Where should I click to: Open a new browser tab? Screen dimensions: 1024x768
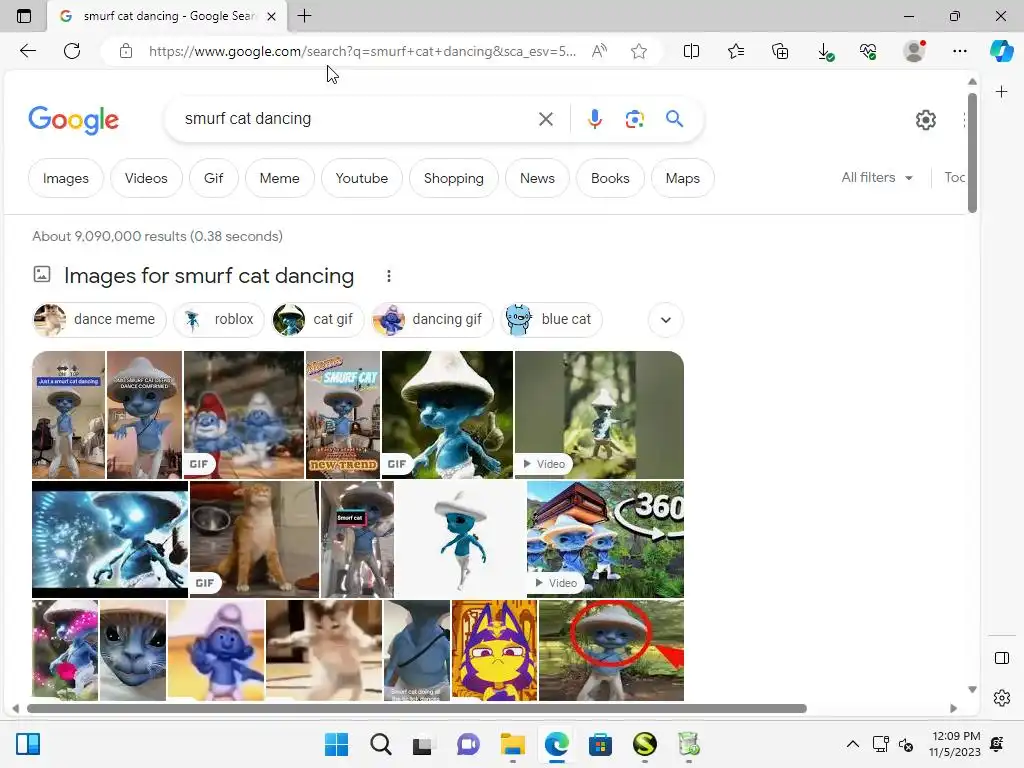pyautogui.click(x=304, y=16)
